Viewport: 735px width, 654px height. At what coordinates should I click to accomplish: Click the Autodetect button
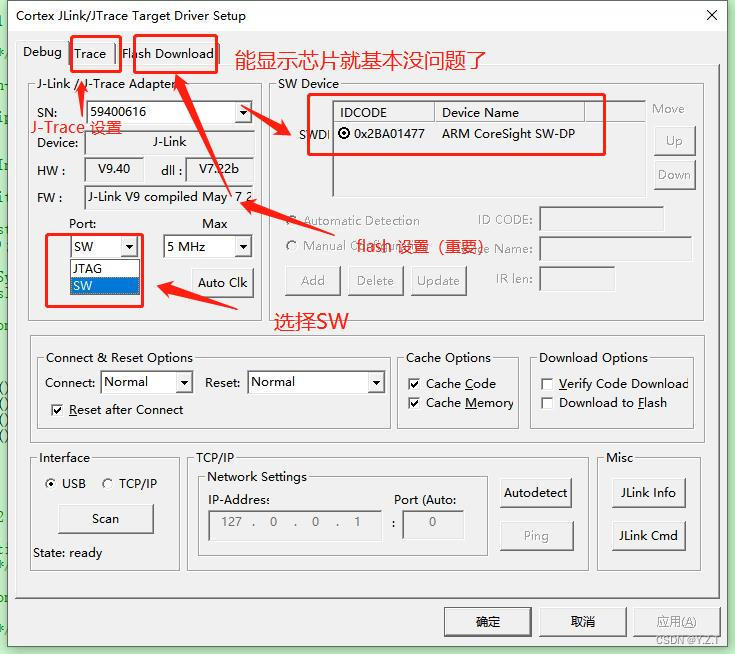pyautogui.click(x=536, y=493)
